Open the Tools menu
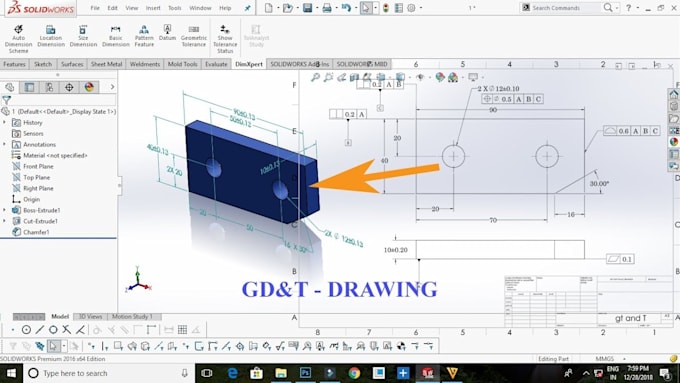The height and width of the screenshot is (383, 680). 175,8
